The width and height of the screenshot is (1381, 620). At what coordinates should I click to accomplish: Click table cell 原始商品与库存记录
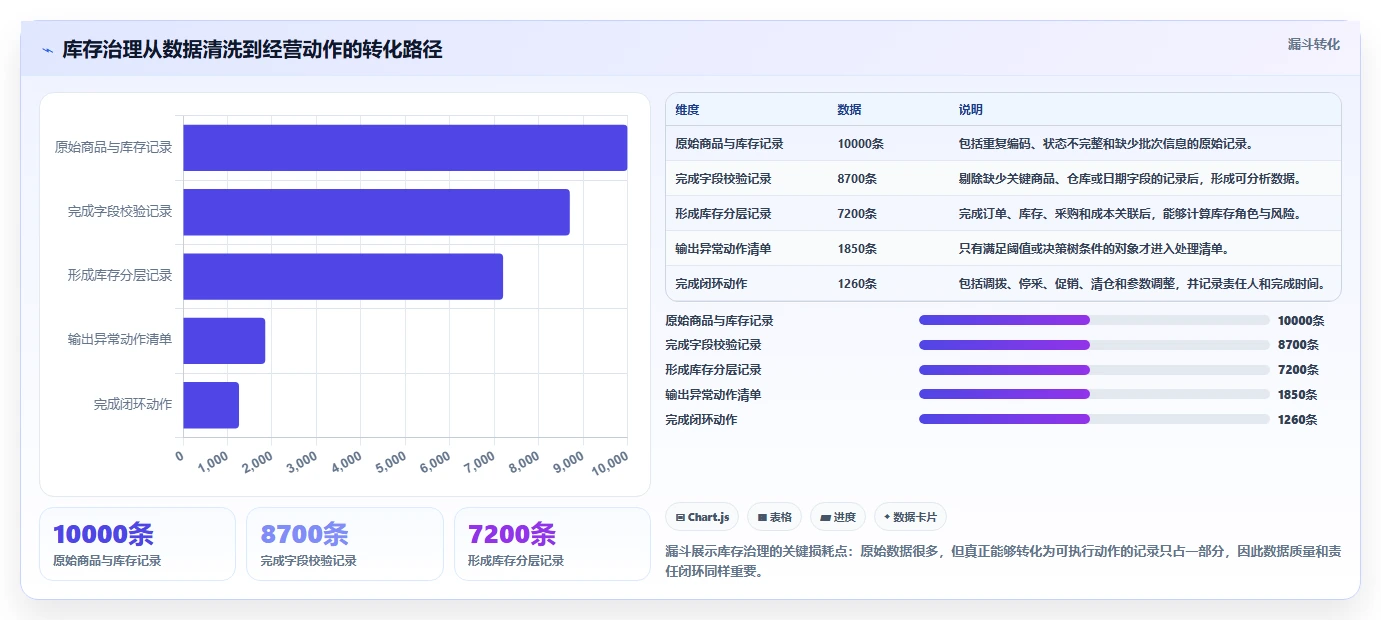click(x=729, y=143)
